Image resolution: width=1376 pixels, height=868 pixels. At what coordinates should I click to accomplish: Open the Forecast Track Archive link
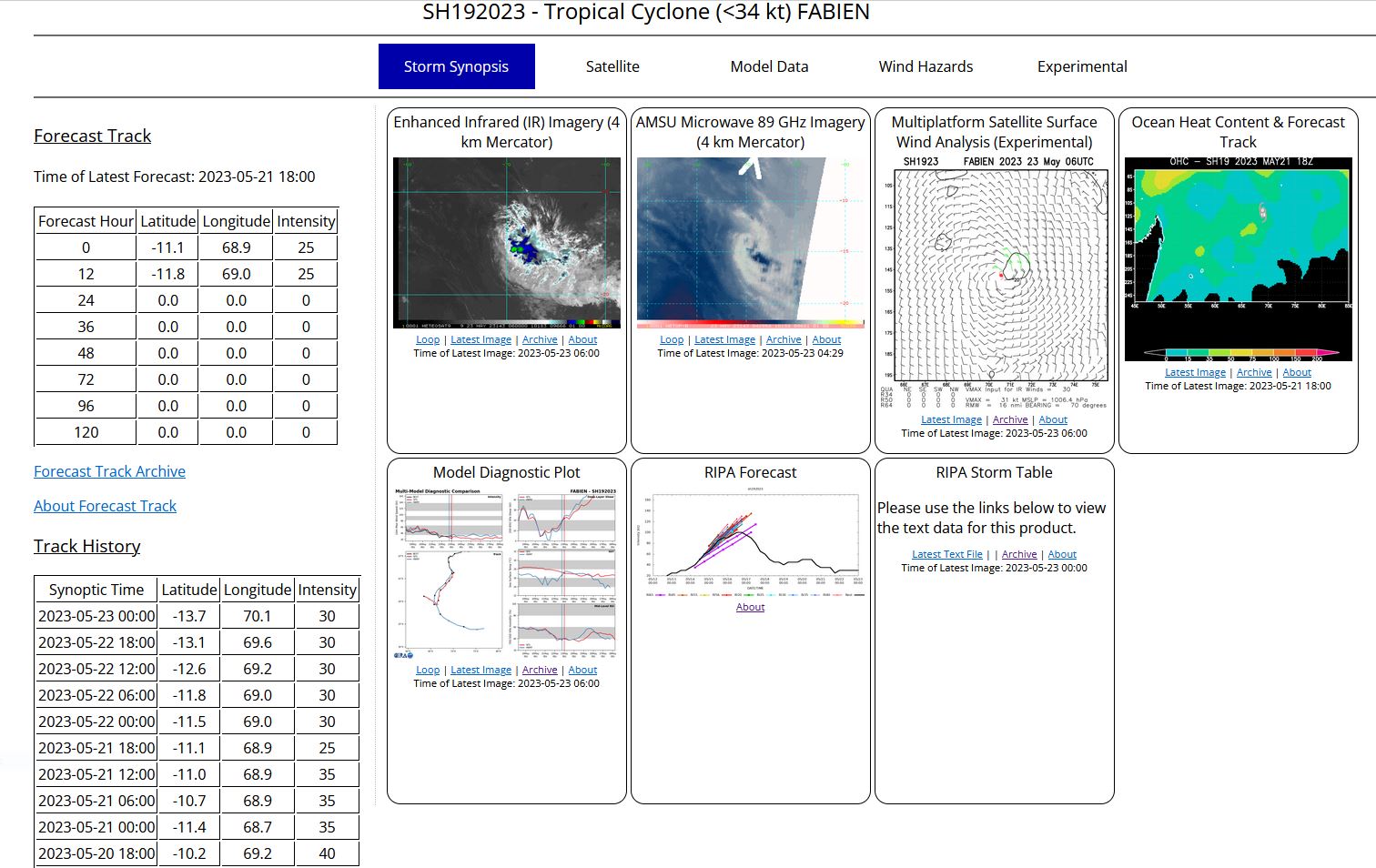[109, 471]
